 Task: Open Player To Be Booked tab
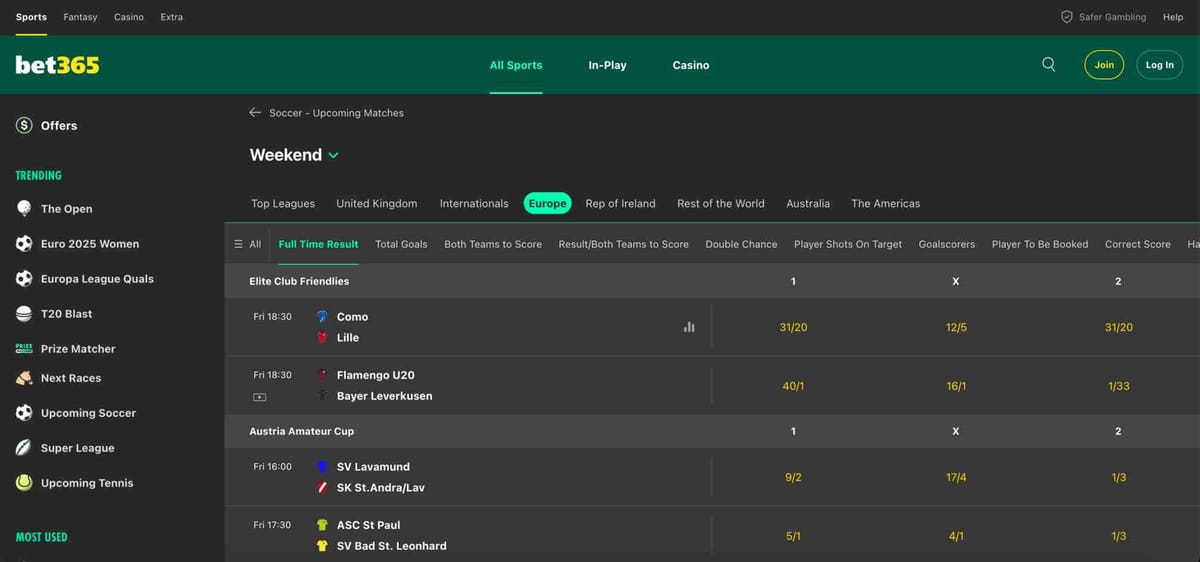[x=1040, y=244]
